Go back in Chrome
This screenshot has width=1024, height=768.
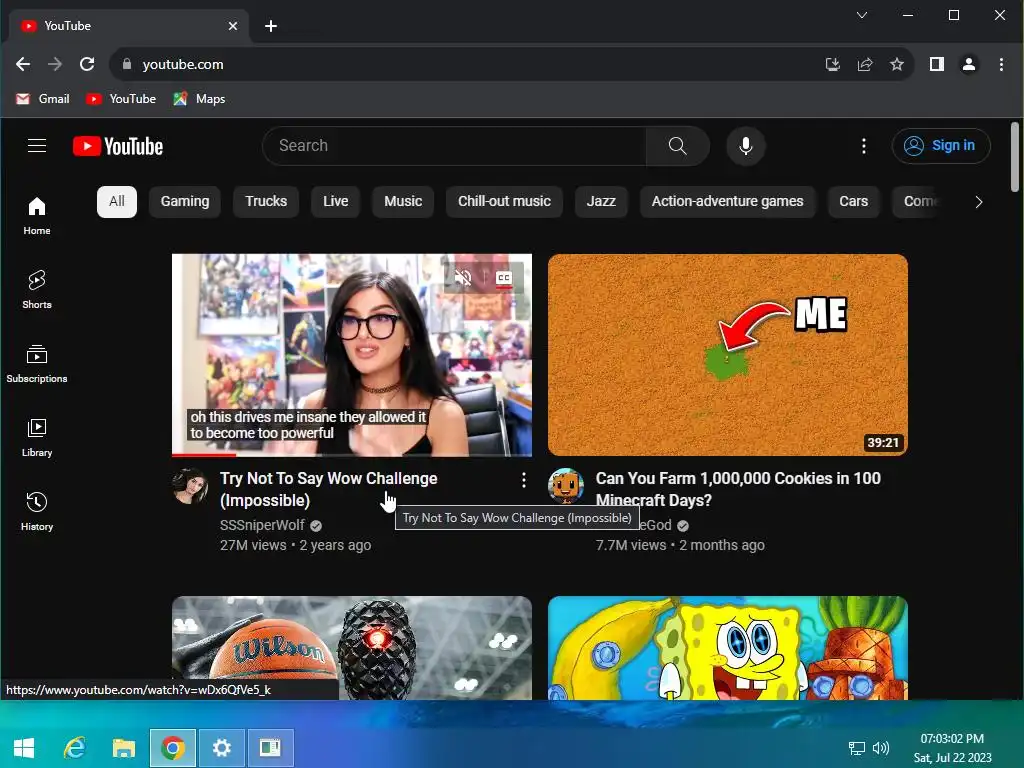coord(23,64)
